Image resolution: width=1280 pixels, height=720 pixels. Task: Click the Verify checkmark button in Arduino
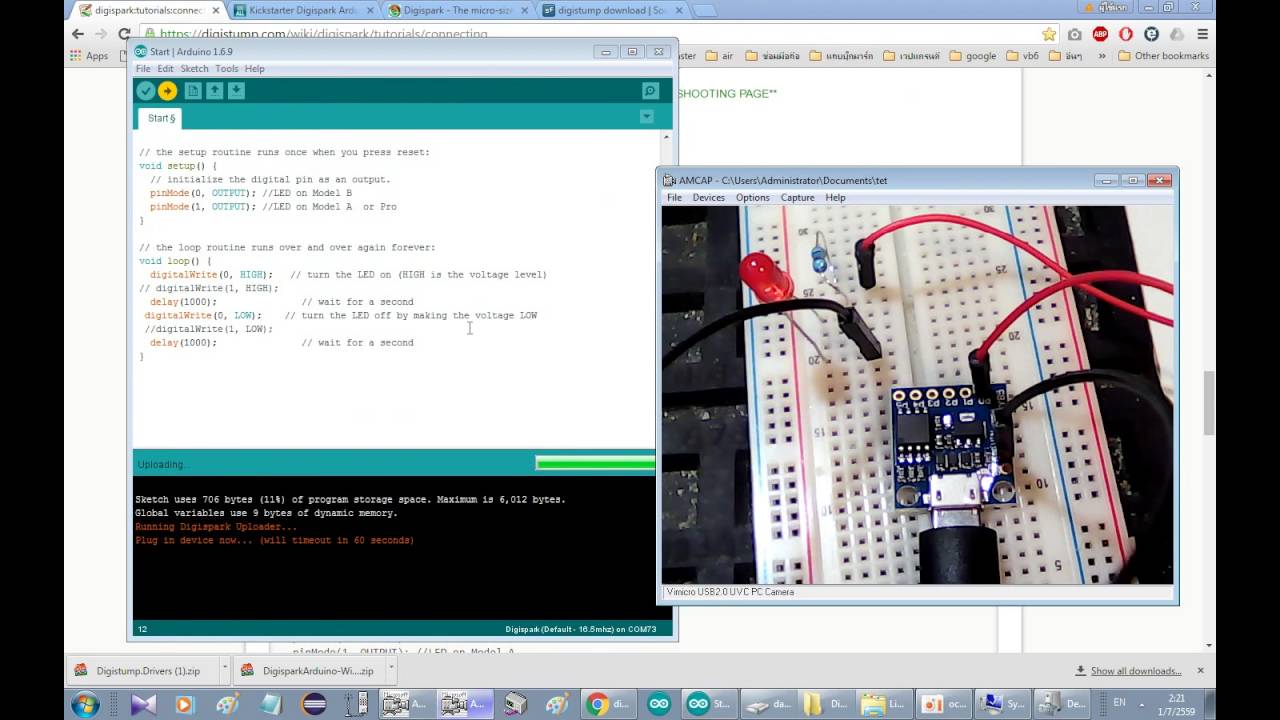(x=146, y=91)
